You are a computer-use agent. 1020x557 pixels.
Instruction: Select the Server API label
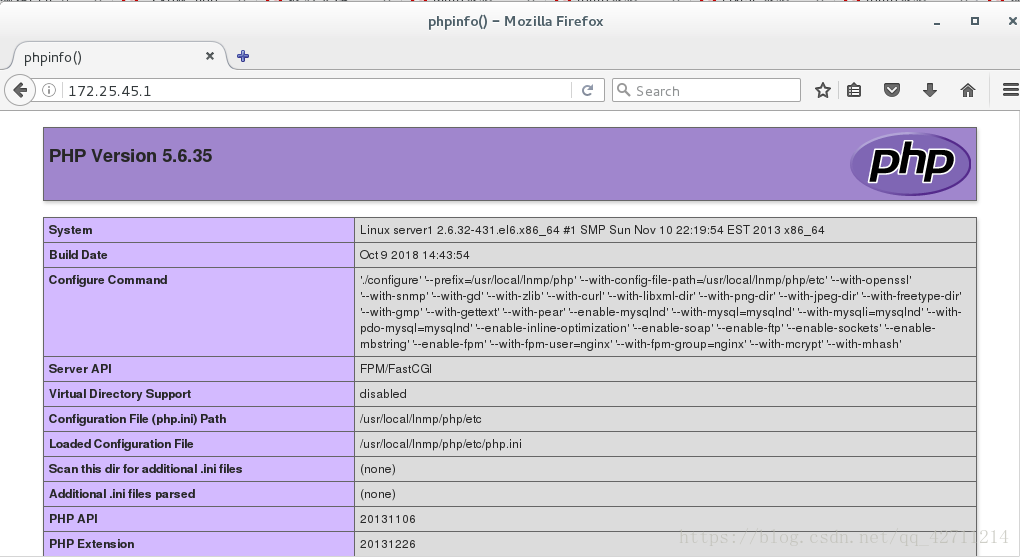click(x=80, y=369)
